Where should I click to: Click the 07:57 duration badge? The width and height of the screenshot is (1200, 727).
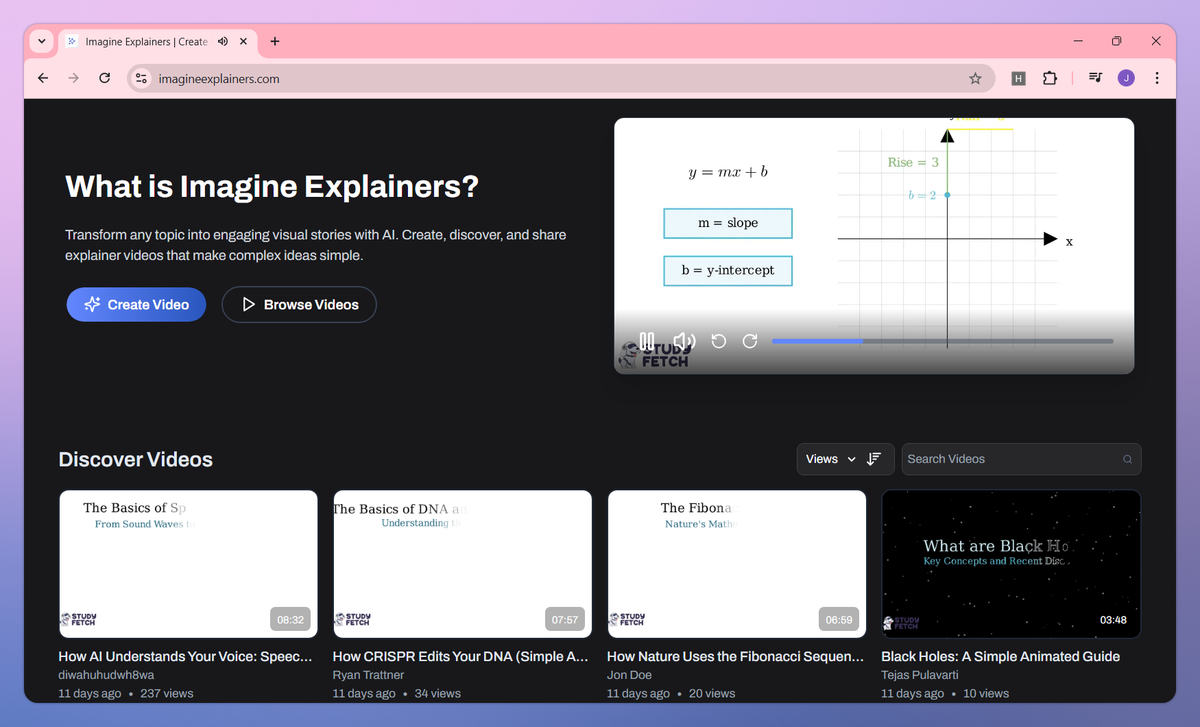(x=565, y=620)
